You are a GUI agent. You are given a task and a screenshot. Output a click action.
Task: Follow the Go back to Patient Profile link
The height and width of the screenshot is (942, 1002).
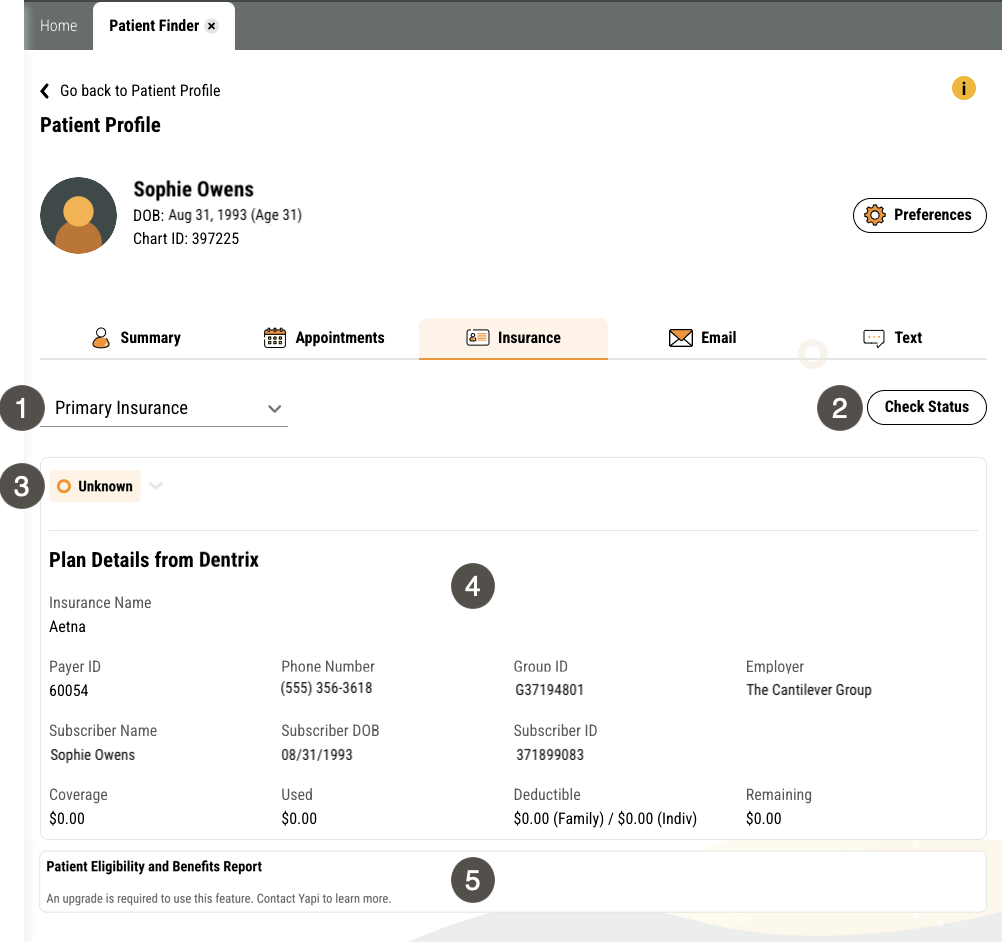140,91
